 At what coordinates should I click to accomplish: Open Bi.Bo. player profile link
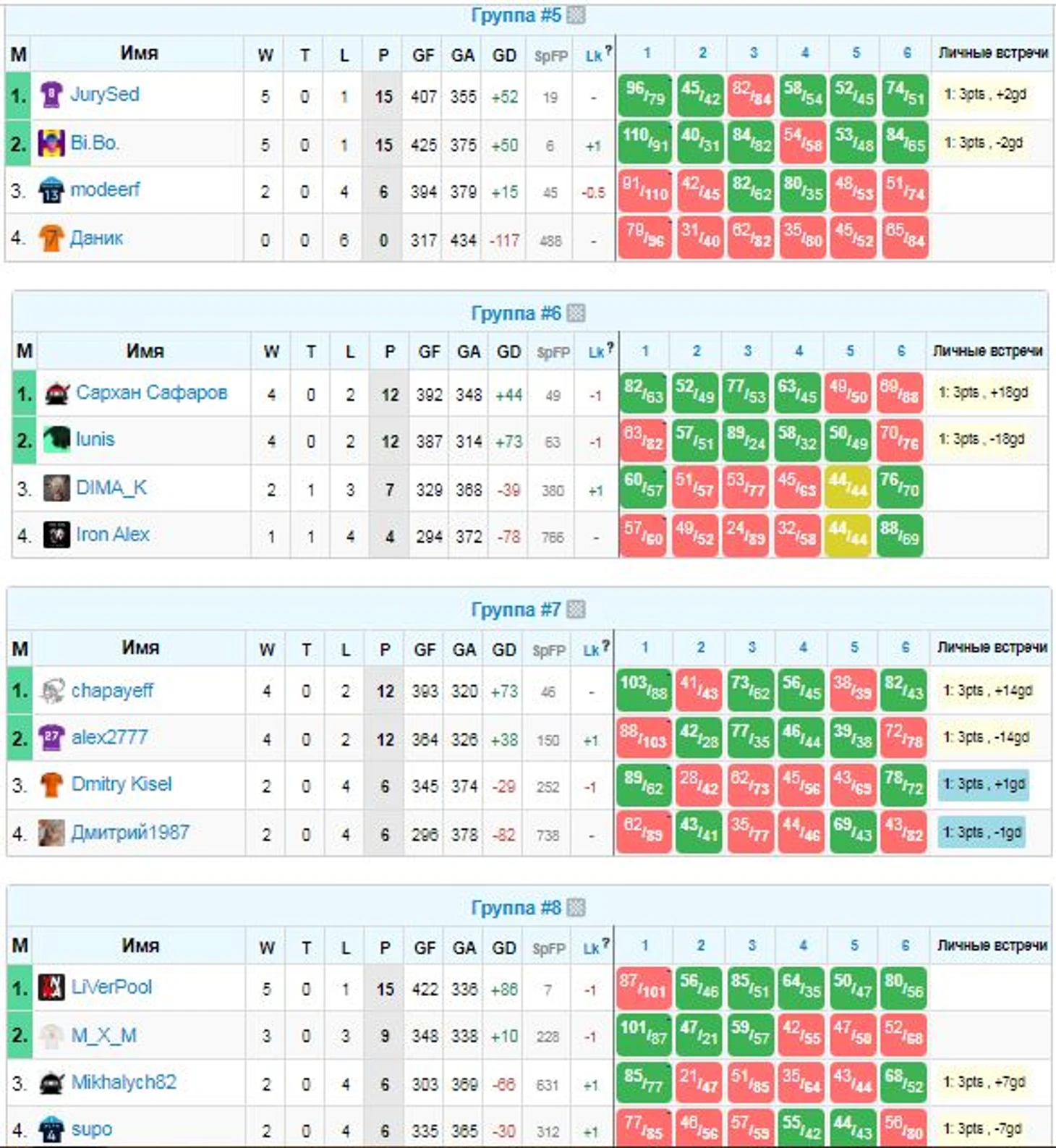click(95, 143)
